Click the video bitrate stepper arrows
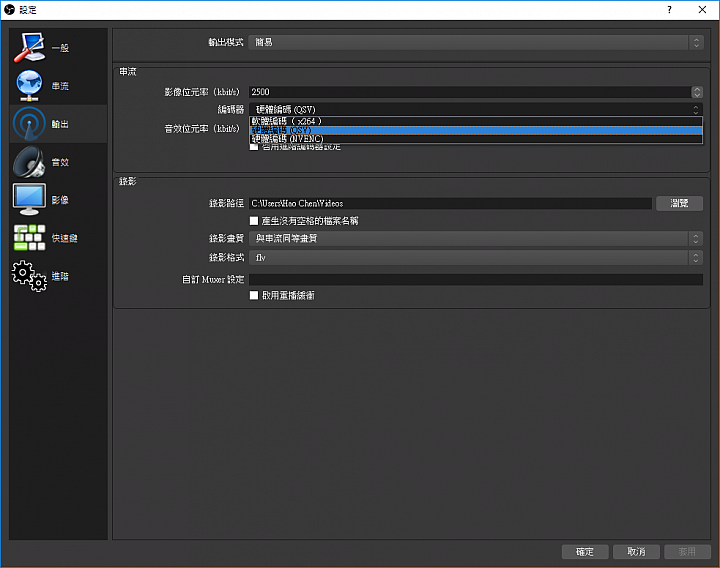720x568 pixels. pos(697,92)
